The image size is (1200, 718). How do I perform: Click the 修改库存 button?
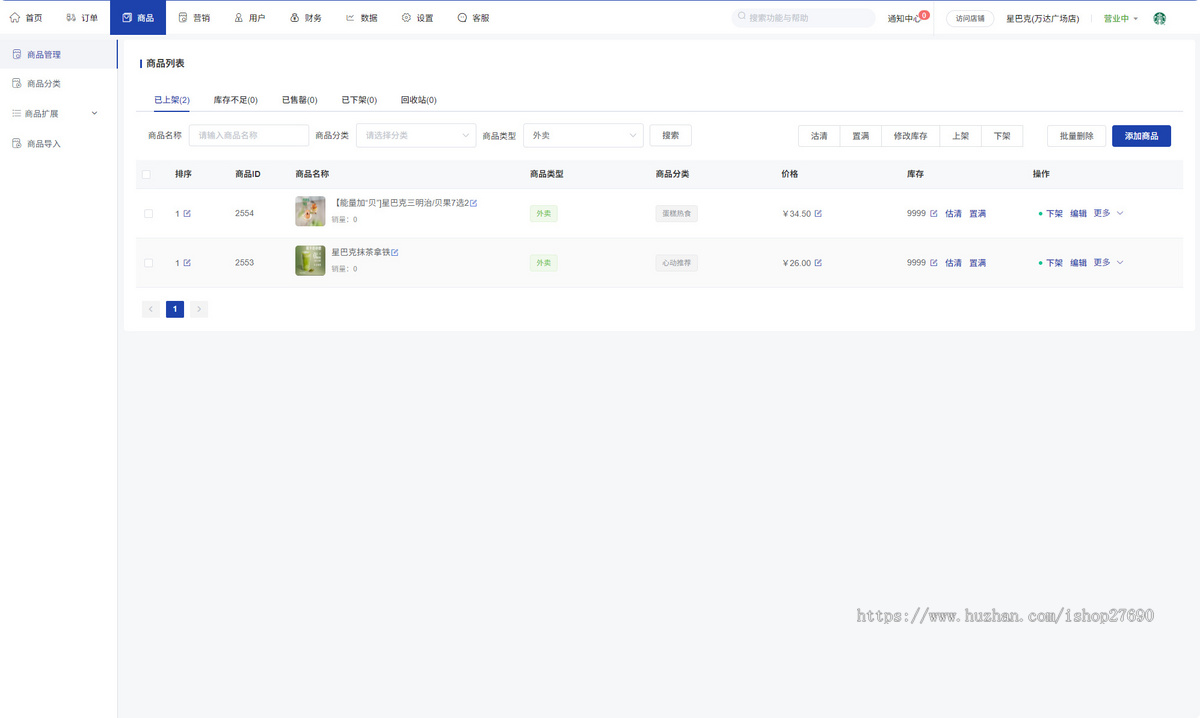910,136
